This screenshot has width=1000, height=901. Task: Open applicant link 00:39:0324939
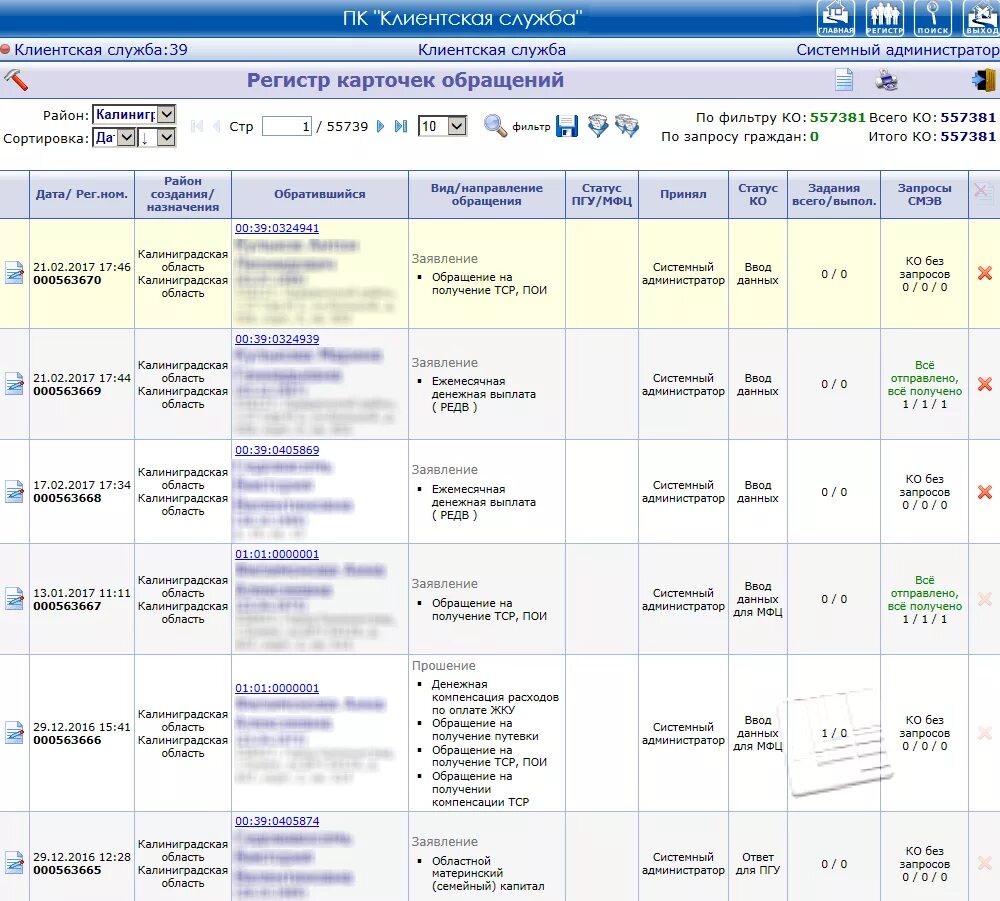277,339
